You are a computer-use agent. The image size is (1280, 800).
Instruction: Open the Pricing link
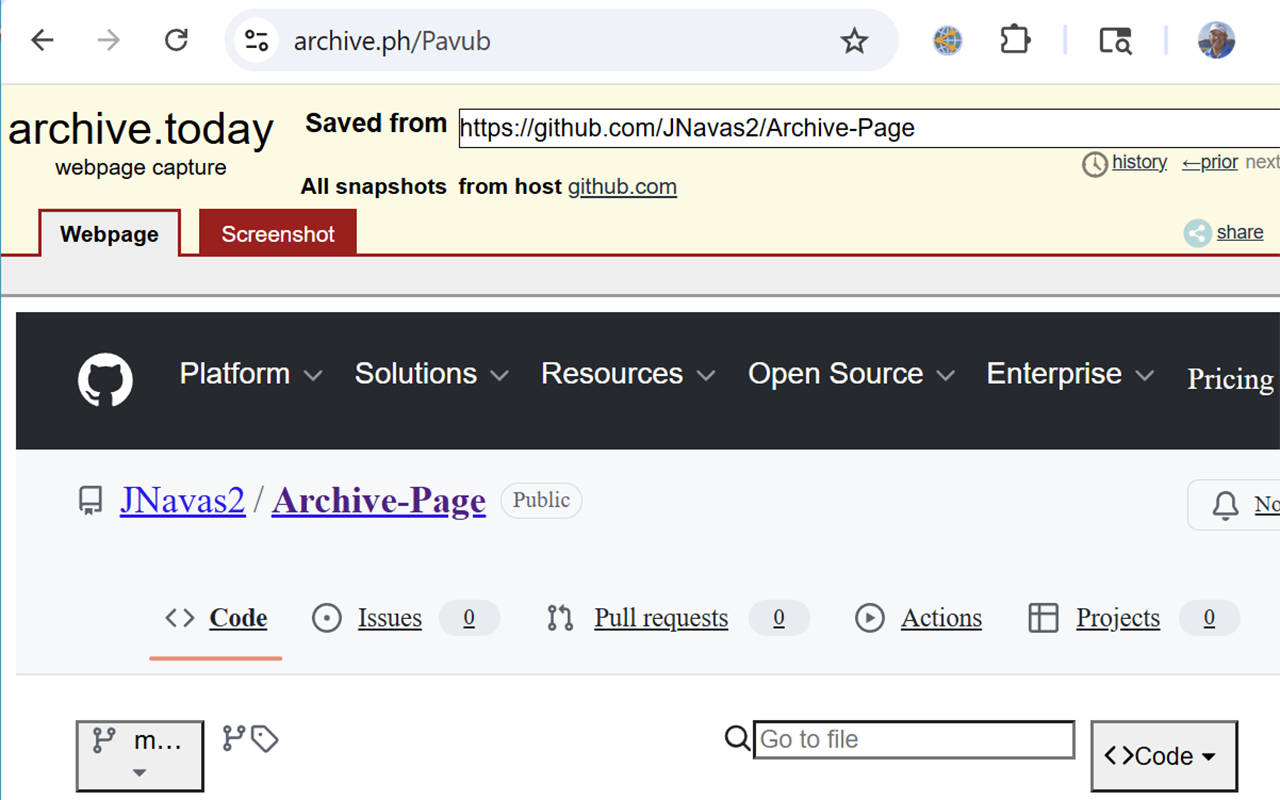[x=1231, y=379]
